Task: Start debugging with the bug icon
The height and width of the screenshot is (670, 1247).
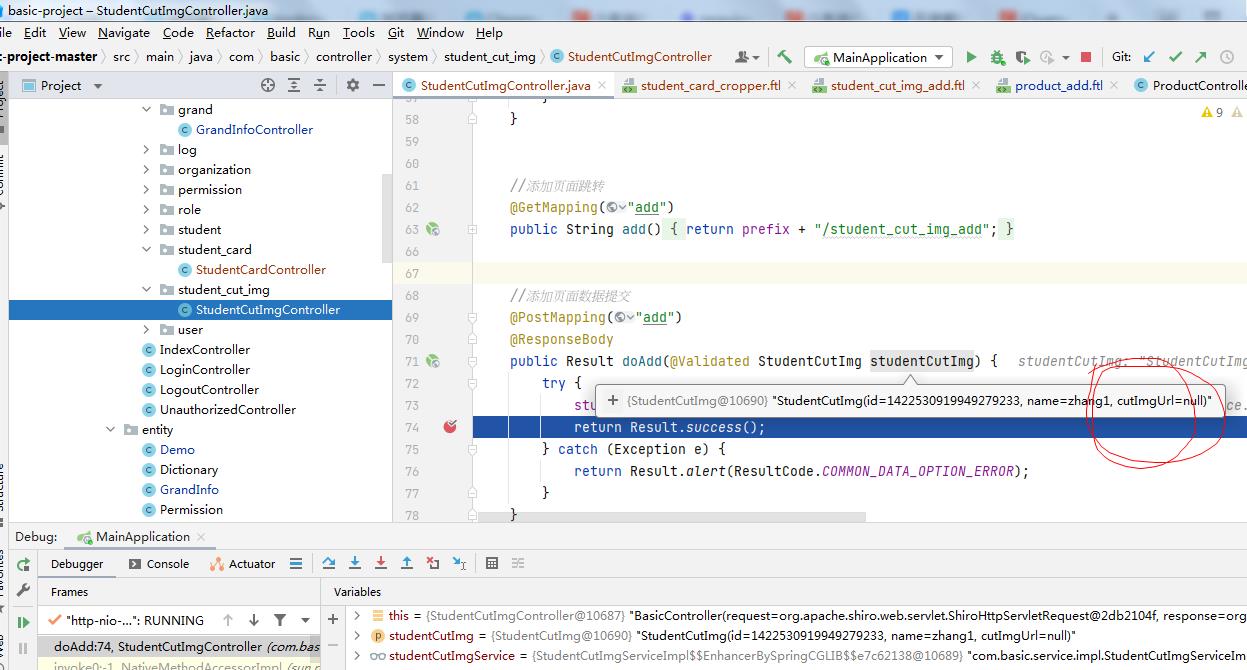Action: (x=997, y=57)
